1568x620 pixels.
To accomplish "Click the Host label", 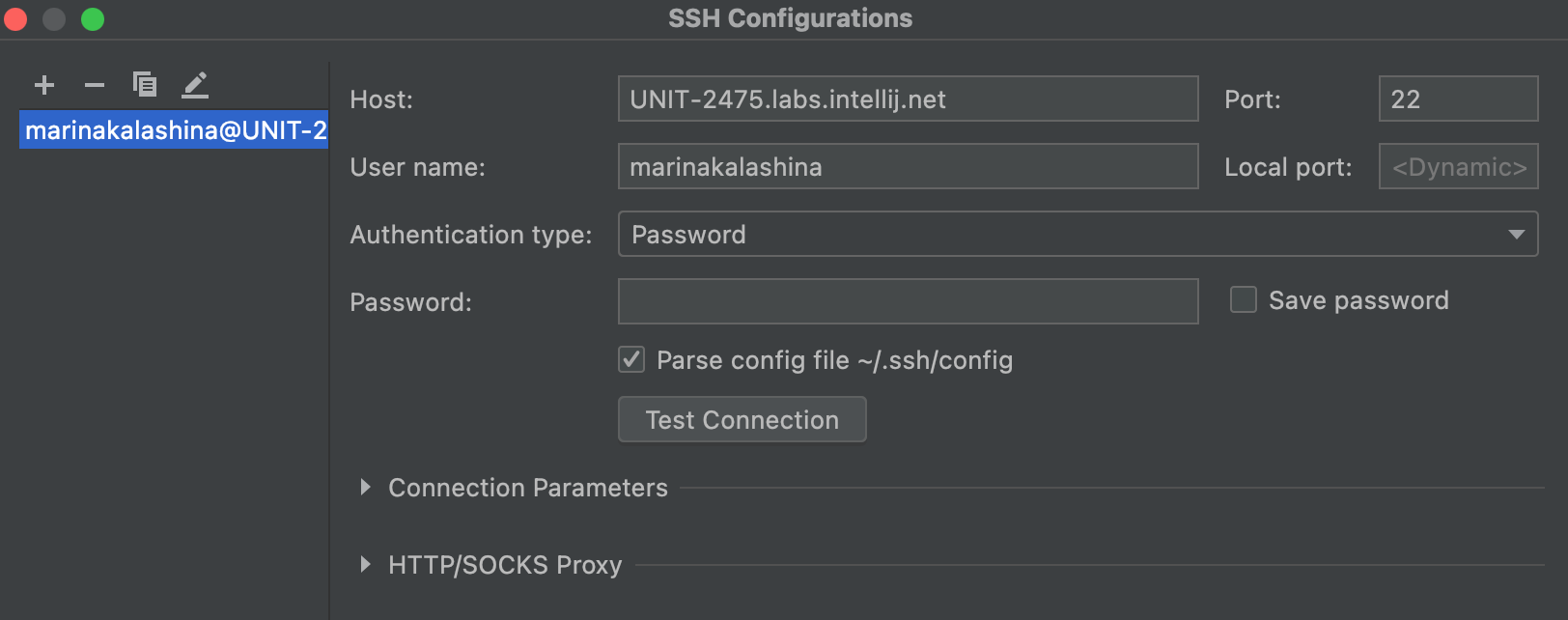I will (x=380, y=99).
